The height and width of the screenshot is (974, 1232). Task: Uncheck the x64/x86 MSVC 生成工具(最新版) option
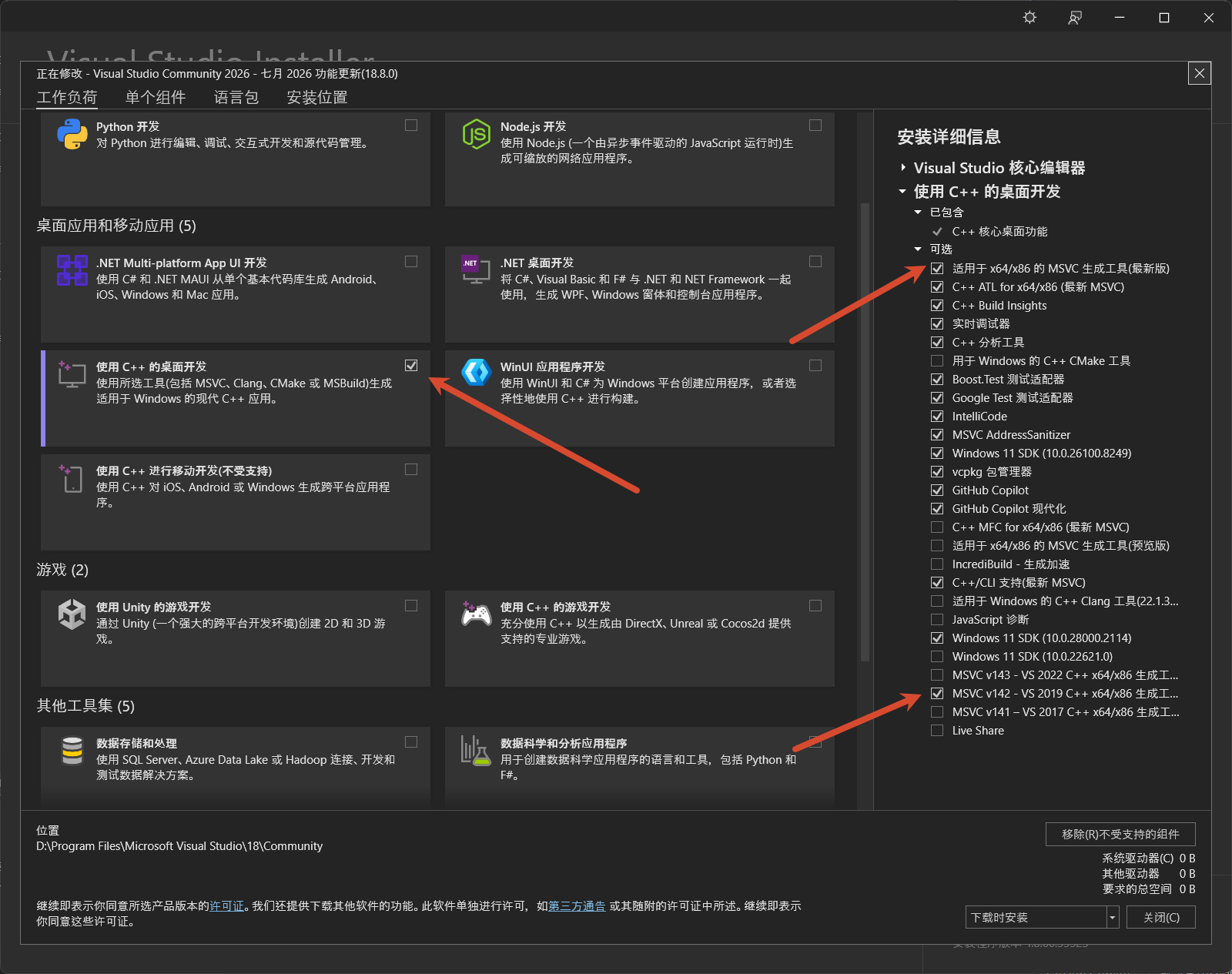937,268
